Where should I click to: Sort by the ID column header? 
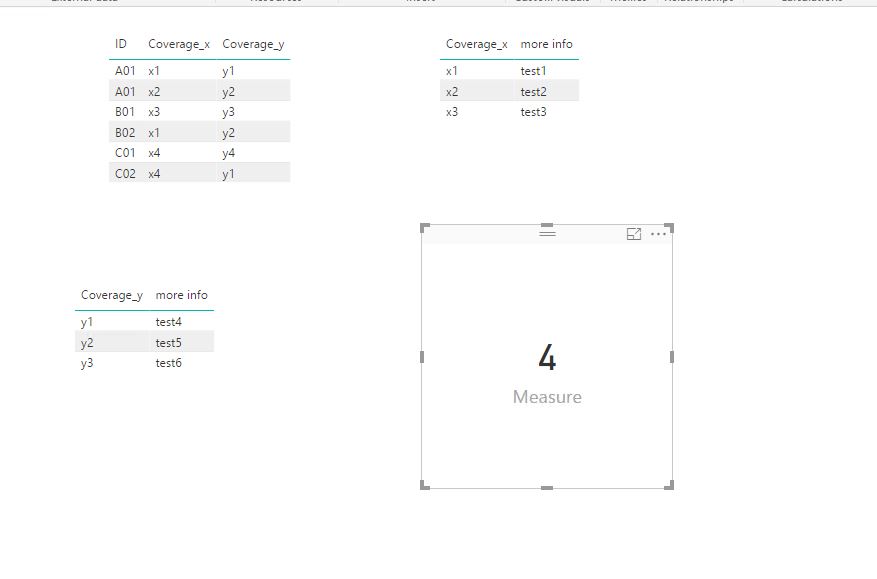point(121,44)
